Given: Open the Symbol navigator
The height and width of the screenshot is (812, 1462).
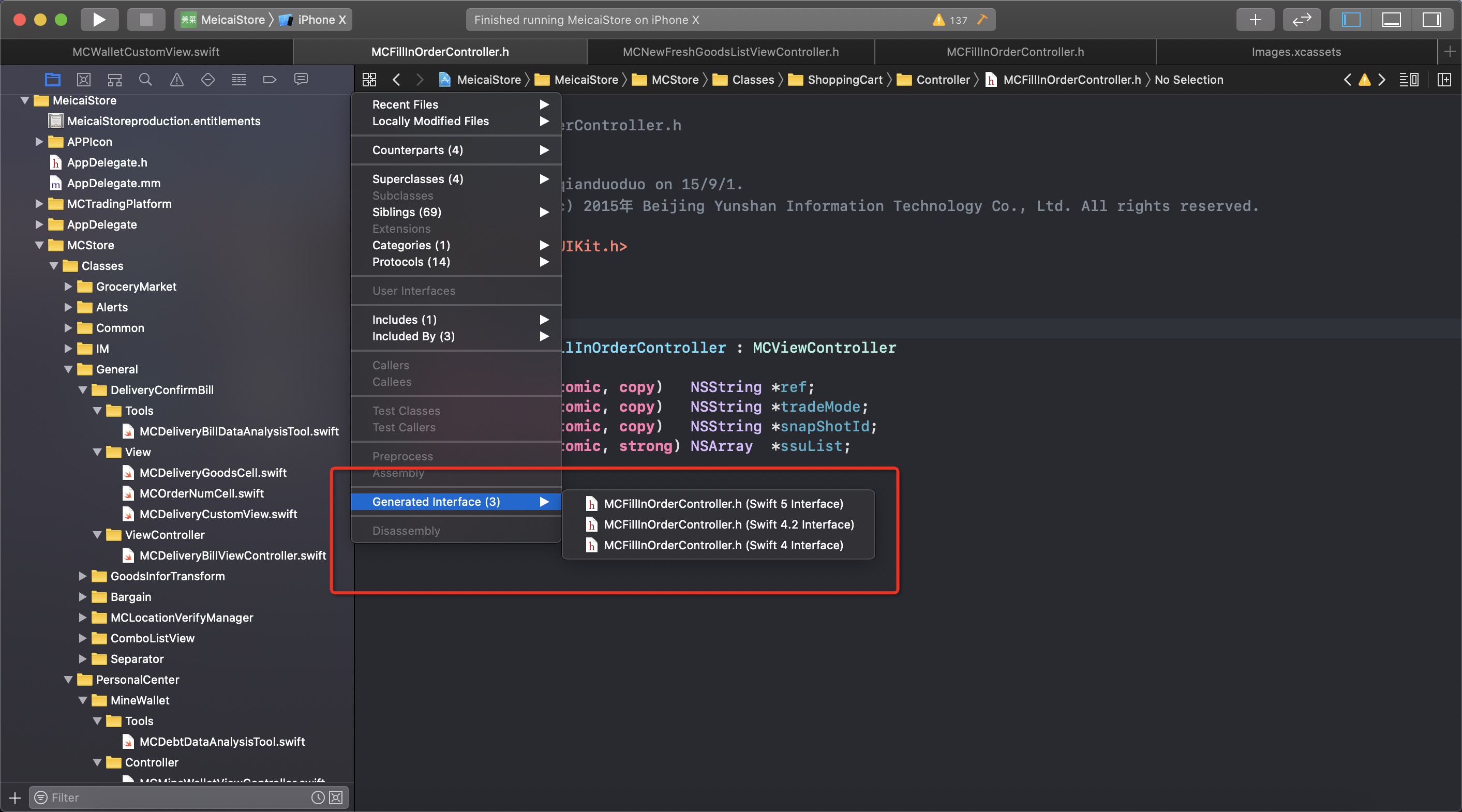Looking at the screenshot, I should pos(115,80).
